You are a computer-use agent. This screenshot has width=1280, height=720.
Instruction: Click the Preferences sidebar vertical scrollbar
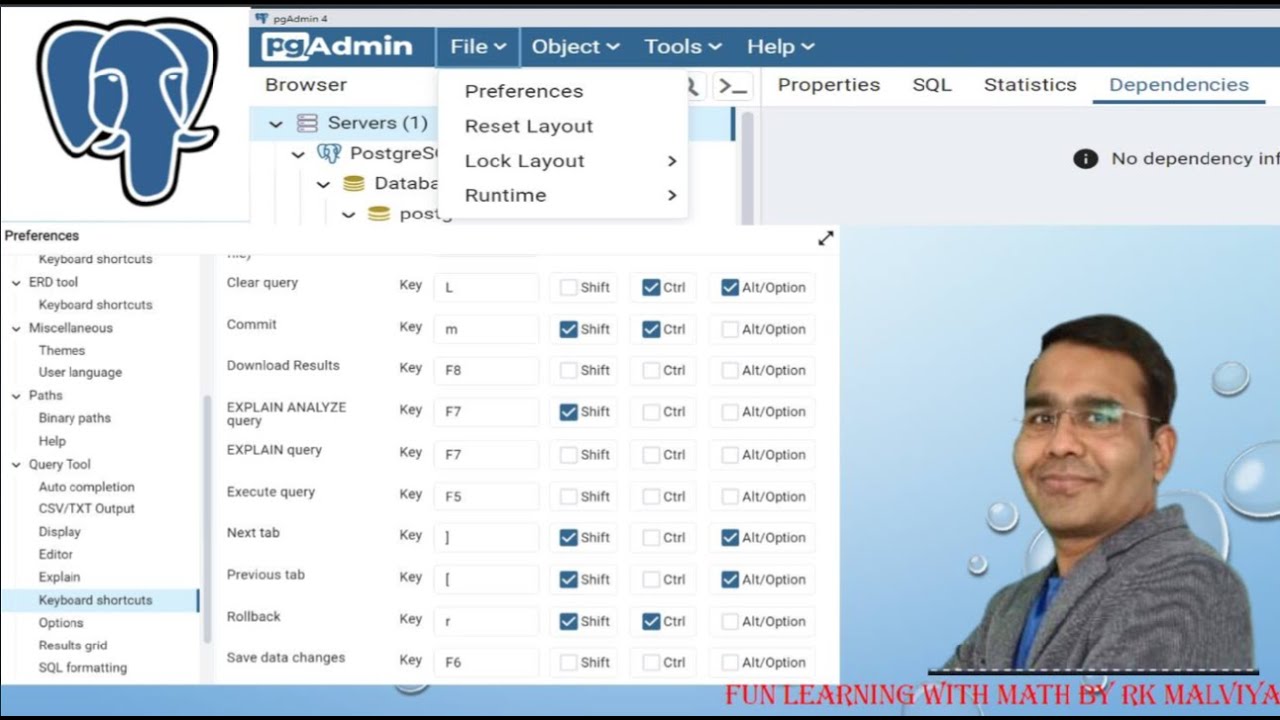207,520
